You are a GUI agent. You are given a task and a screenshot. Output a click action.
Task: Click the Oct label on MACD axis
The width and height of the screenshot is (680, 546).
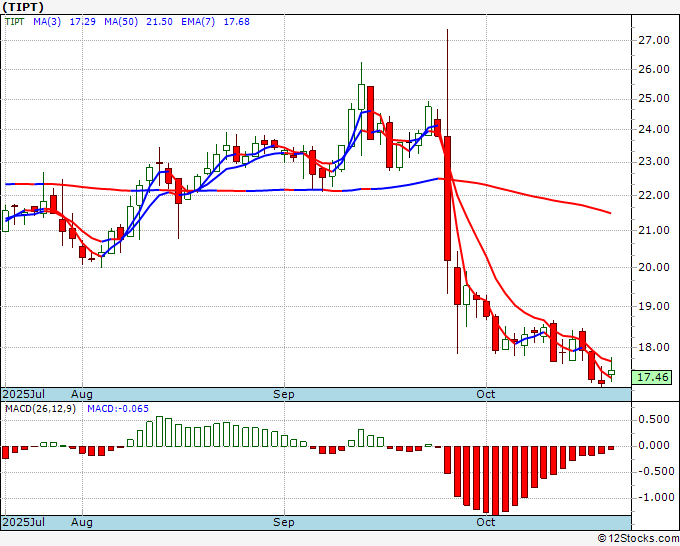click(x=486, y=522)
